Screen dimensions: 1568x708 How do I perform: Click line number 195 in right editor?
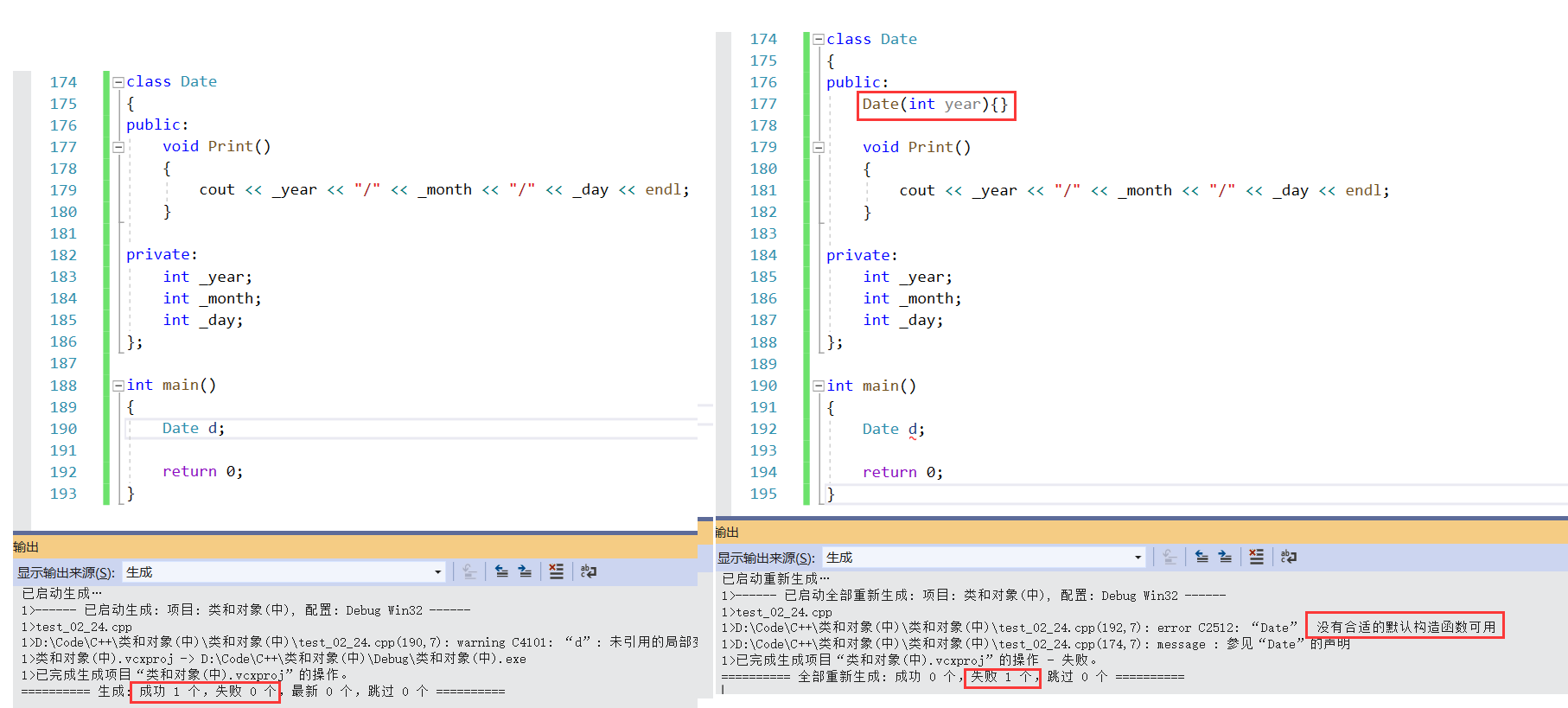pos(763,494)
